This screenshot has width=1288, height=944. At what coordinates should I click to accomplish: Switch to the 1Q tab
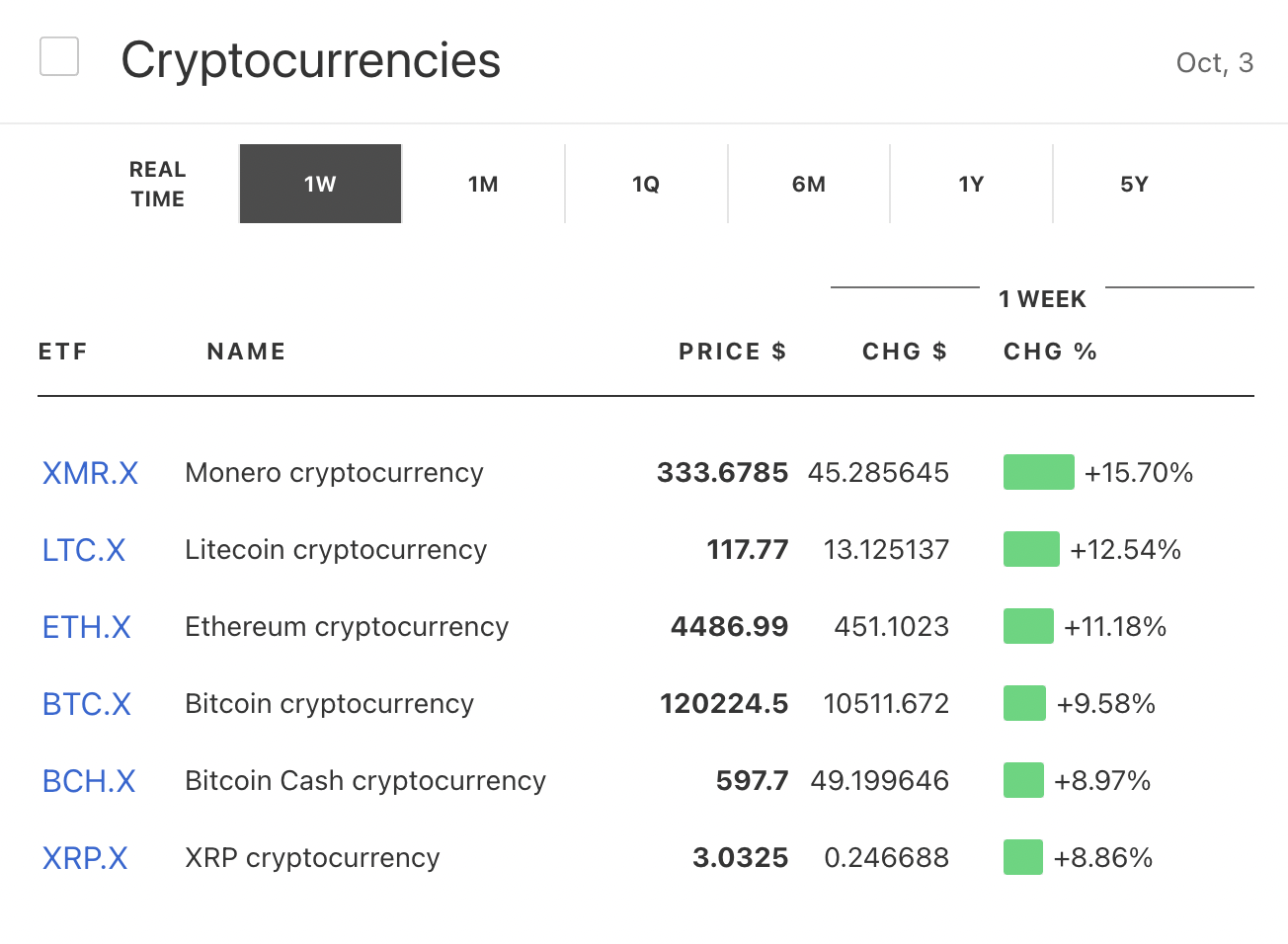point(646,185)
